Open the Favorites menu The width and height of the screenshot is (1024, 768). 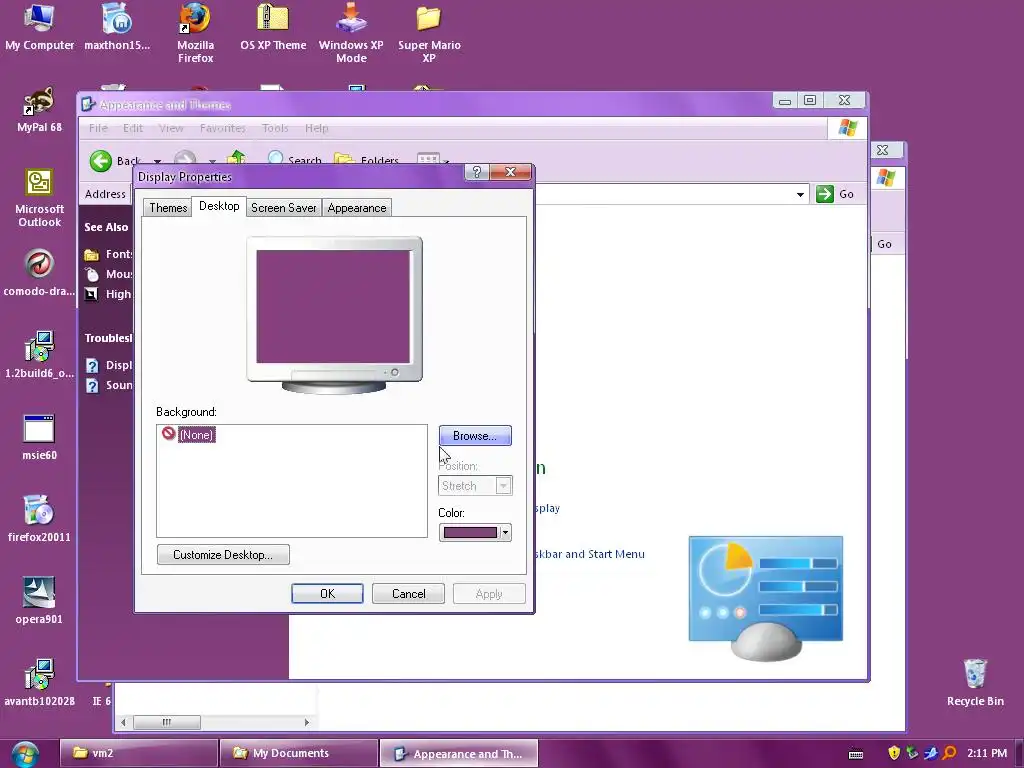[x=223, y=128]
